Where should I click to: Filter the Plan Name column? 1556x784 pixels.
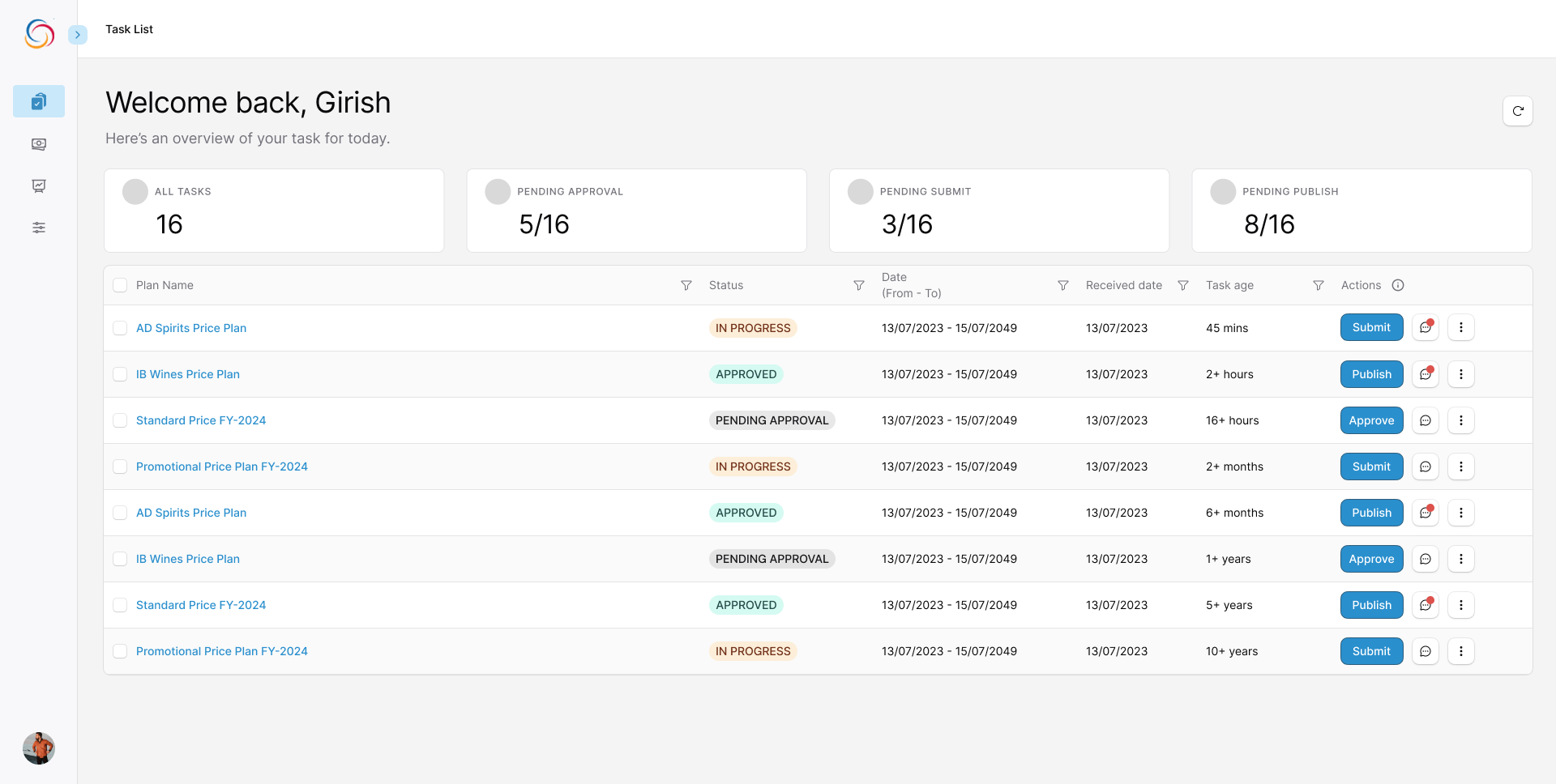click(x=686, y=285)
